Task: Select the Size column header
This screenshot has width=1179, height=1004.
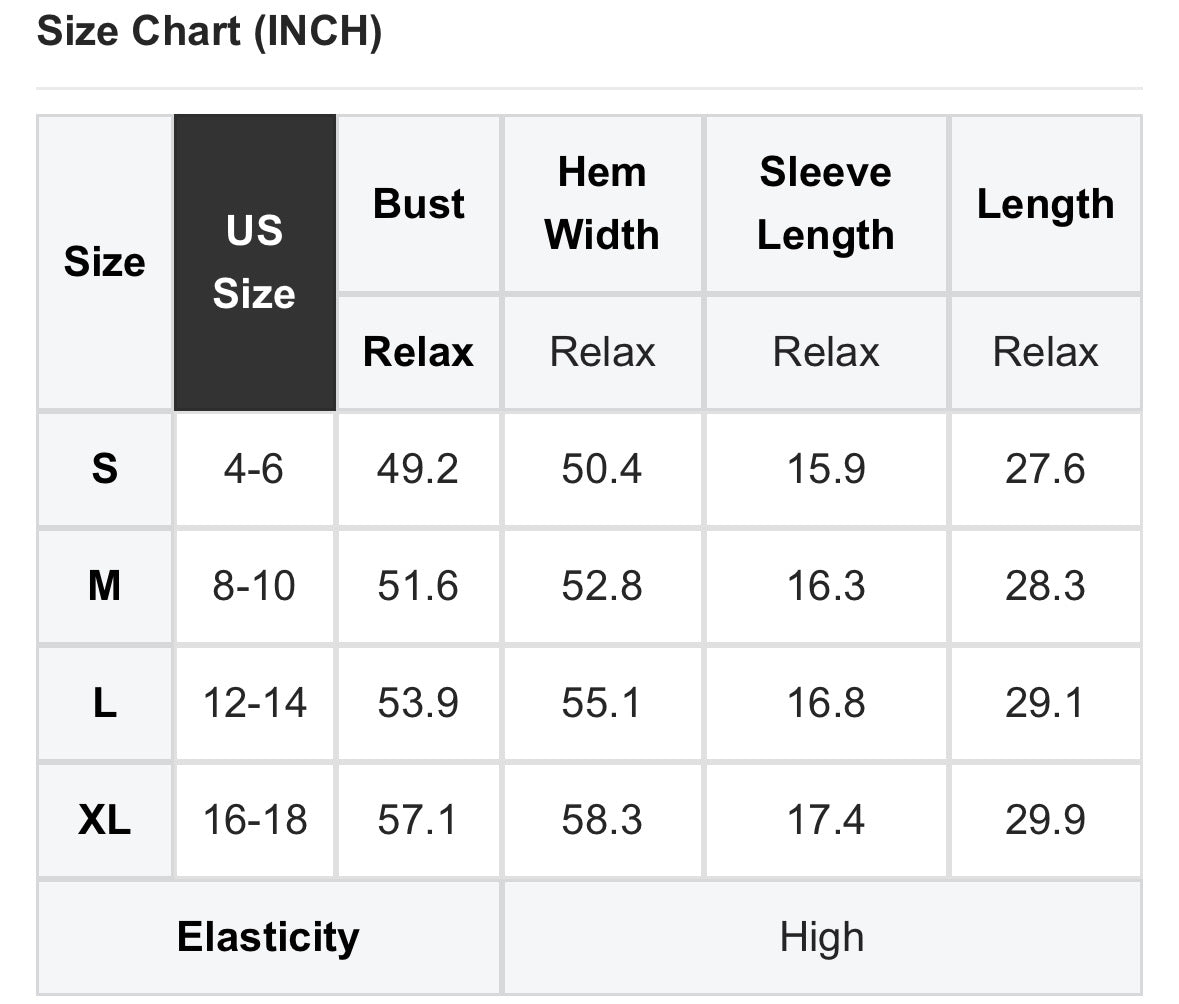Action: coord(105,262)
